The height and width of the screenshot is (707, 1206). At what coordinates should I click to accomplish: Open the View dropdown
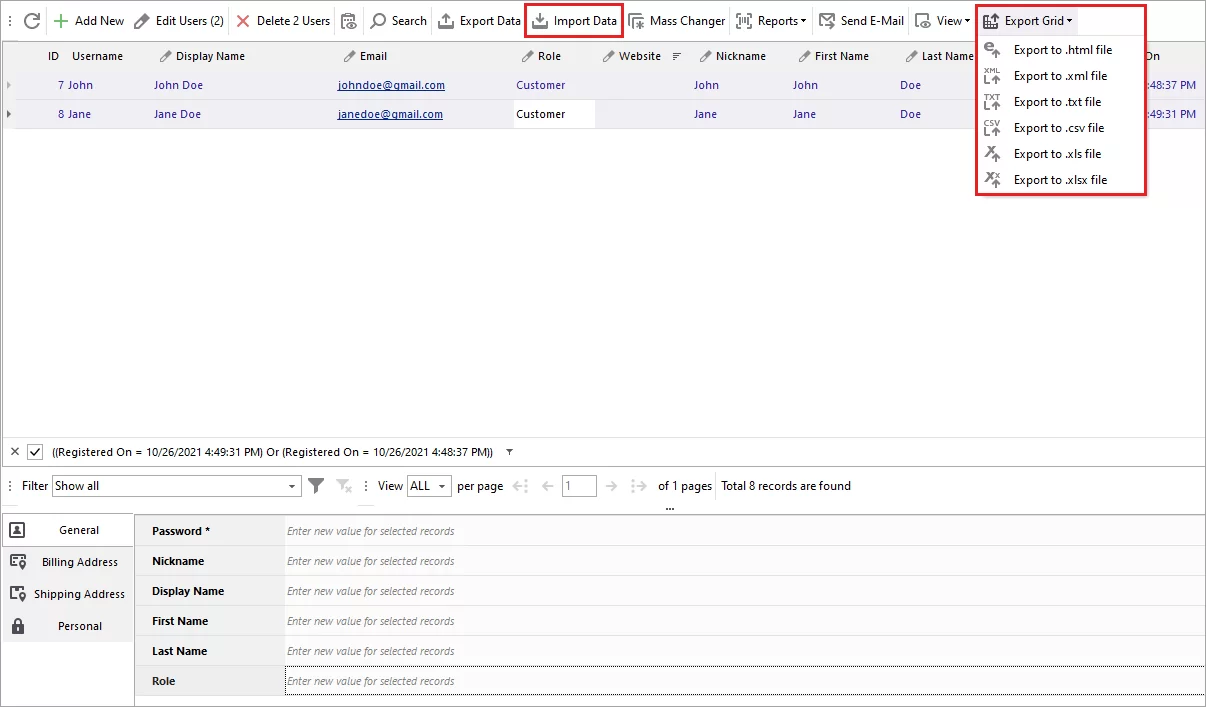tap(940, 20)
